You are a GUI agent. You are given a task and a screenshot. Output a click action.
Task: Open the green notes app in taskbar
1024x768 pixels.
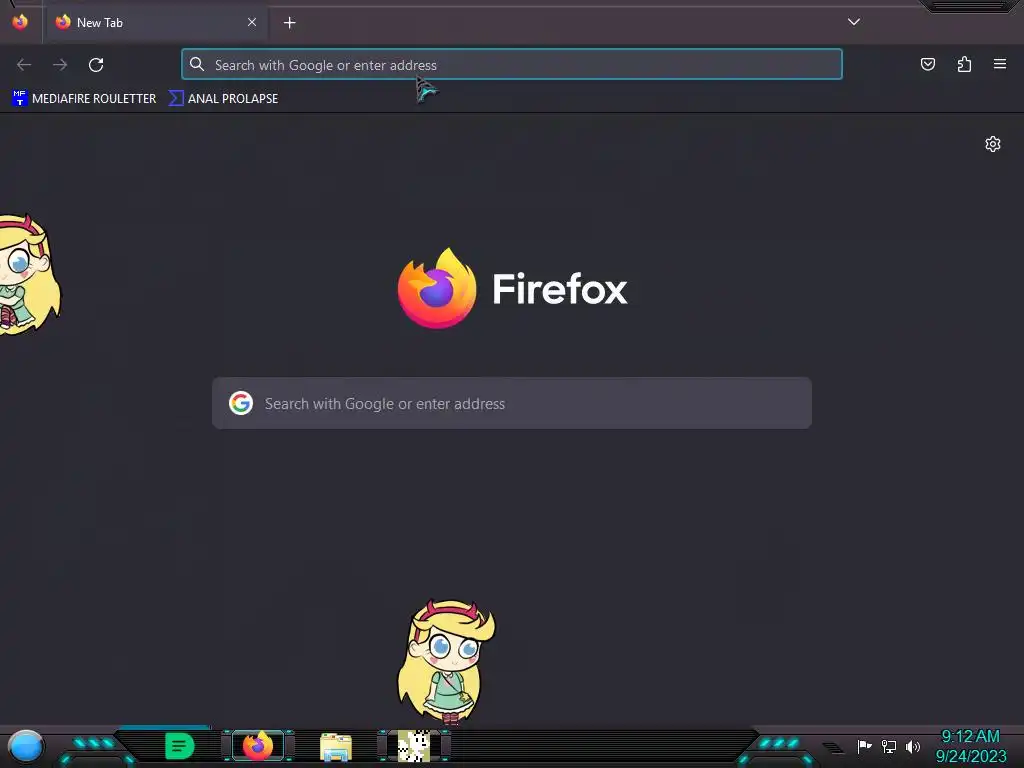point(180,746)
